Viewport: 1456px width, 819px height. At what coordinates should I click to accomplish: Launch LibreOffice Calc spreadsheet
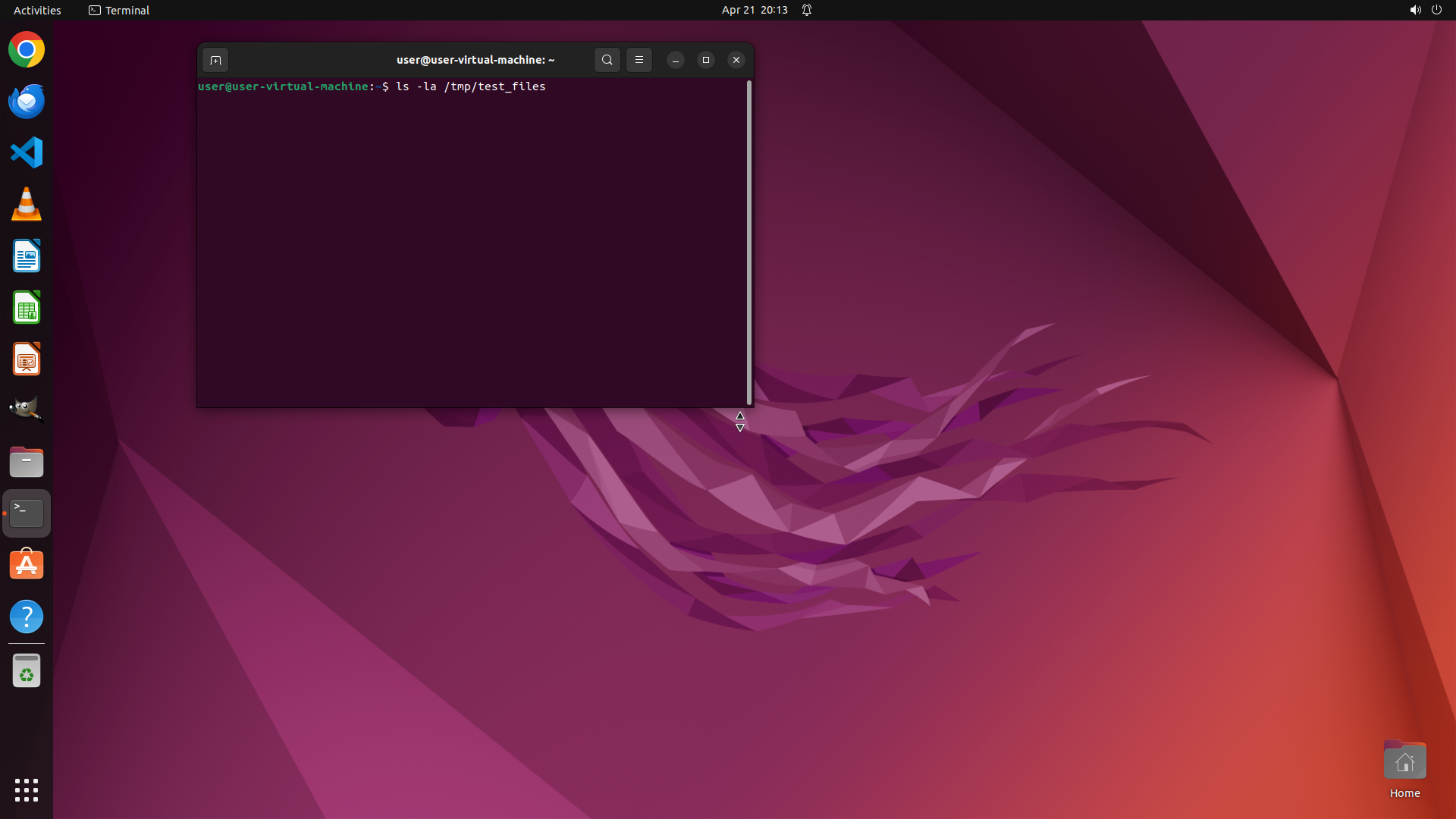27,308
